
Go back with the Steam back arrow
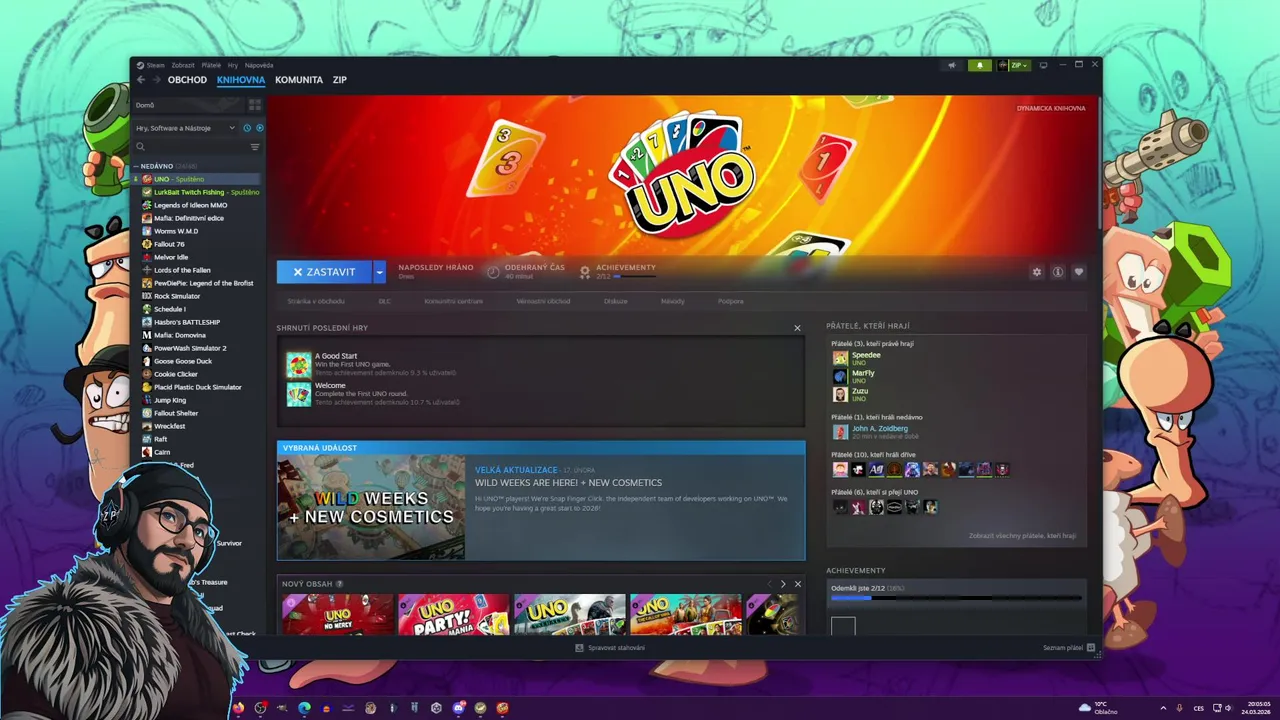click(141, 80)
